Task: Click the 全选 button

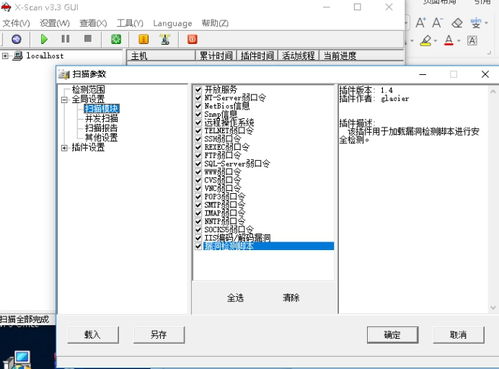Action: [235, 298]
